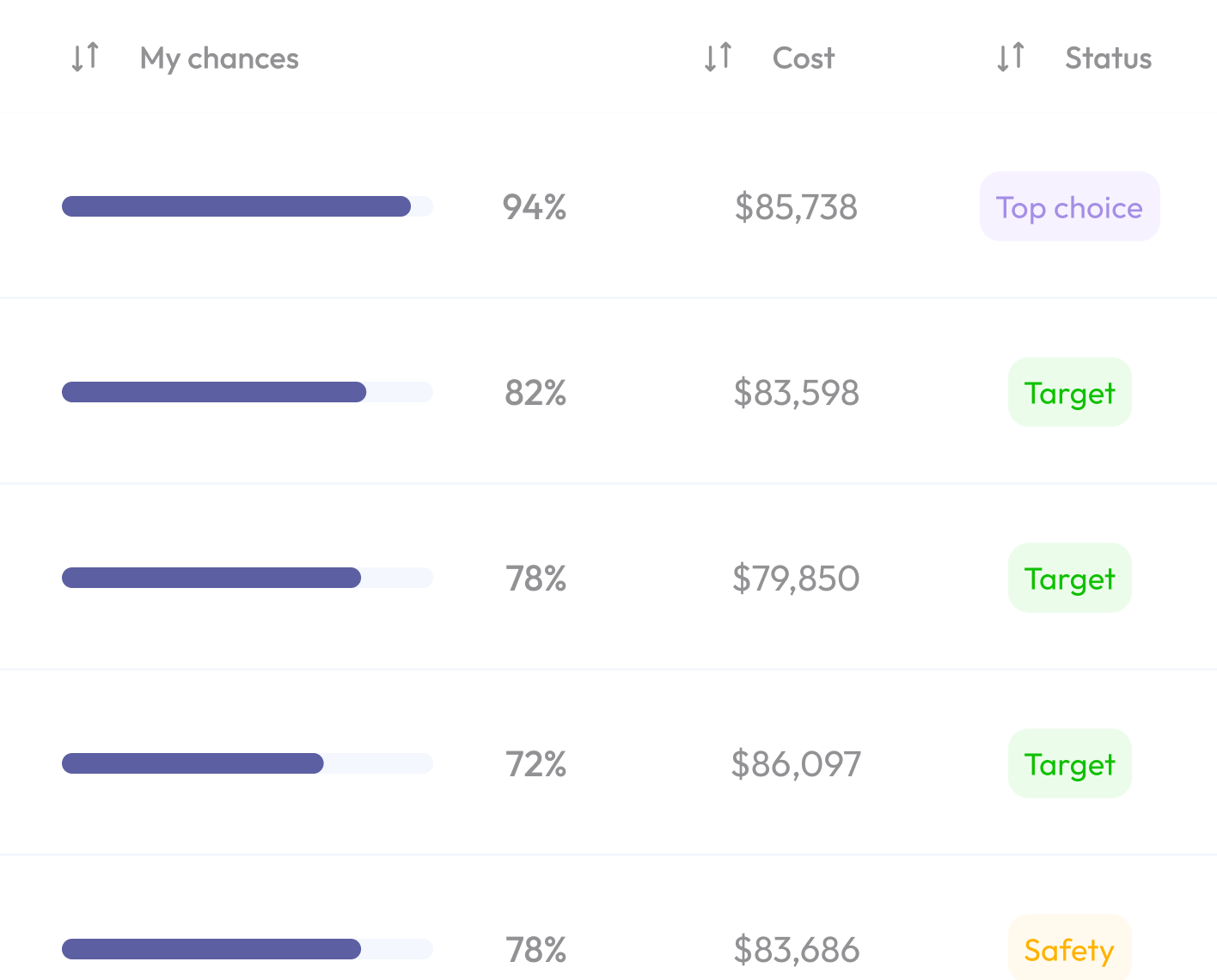Click the Safety status badge
This screenshot has height=980, width=1217.
pyautogui.click(x=1070, y=949)
